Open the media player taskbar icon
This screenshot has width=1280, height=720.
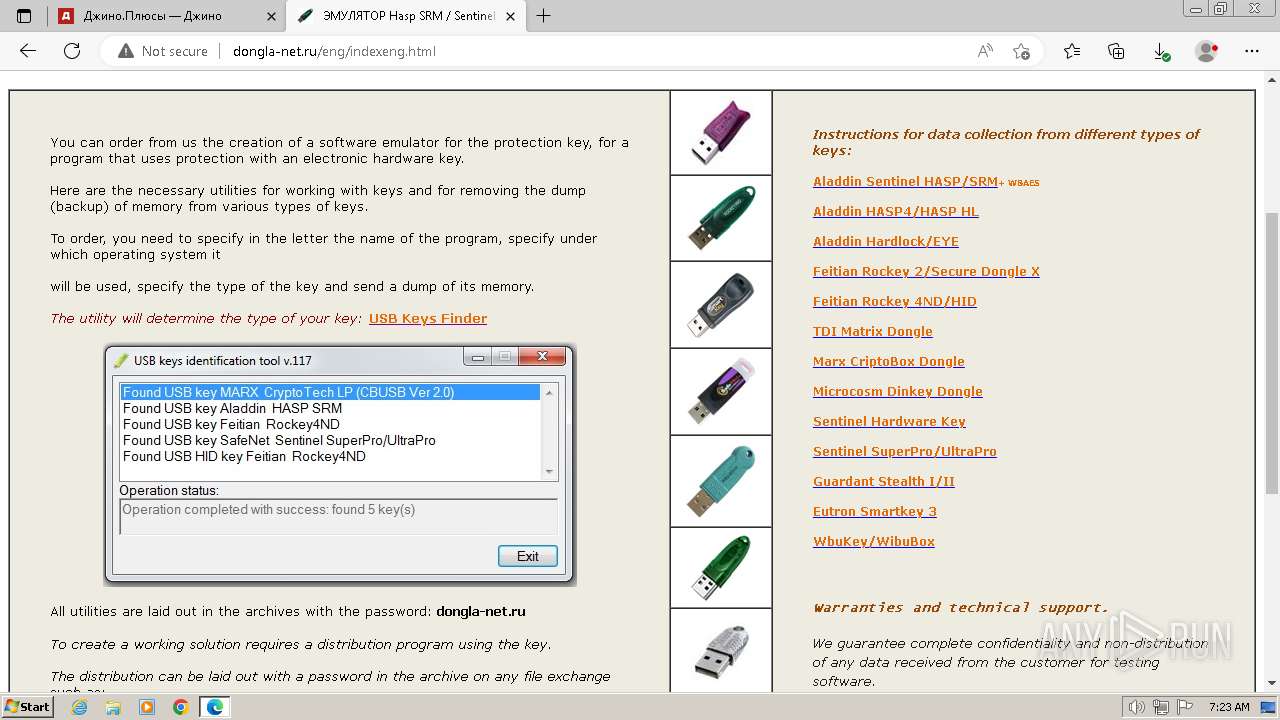pyautogui.click(x=147, y=707)
